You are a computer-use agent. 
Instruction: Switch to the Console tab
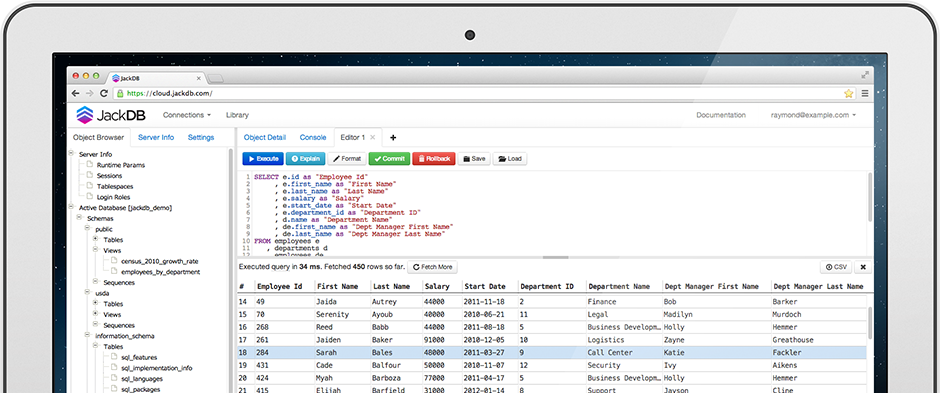pyautogui.click(x=313, y=137)
